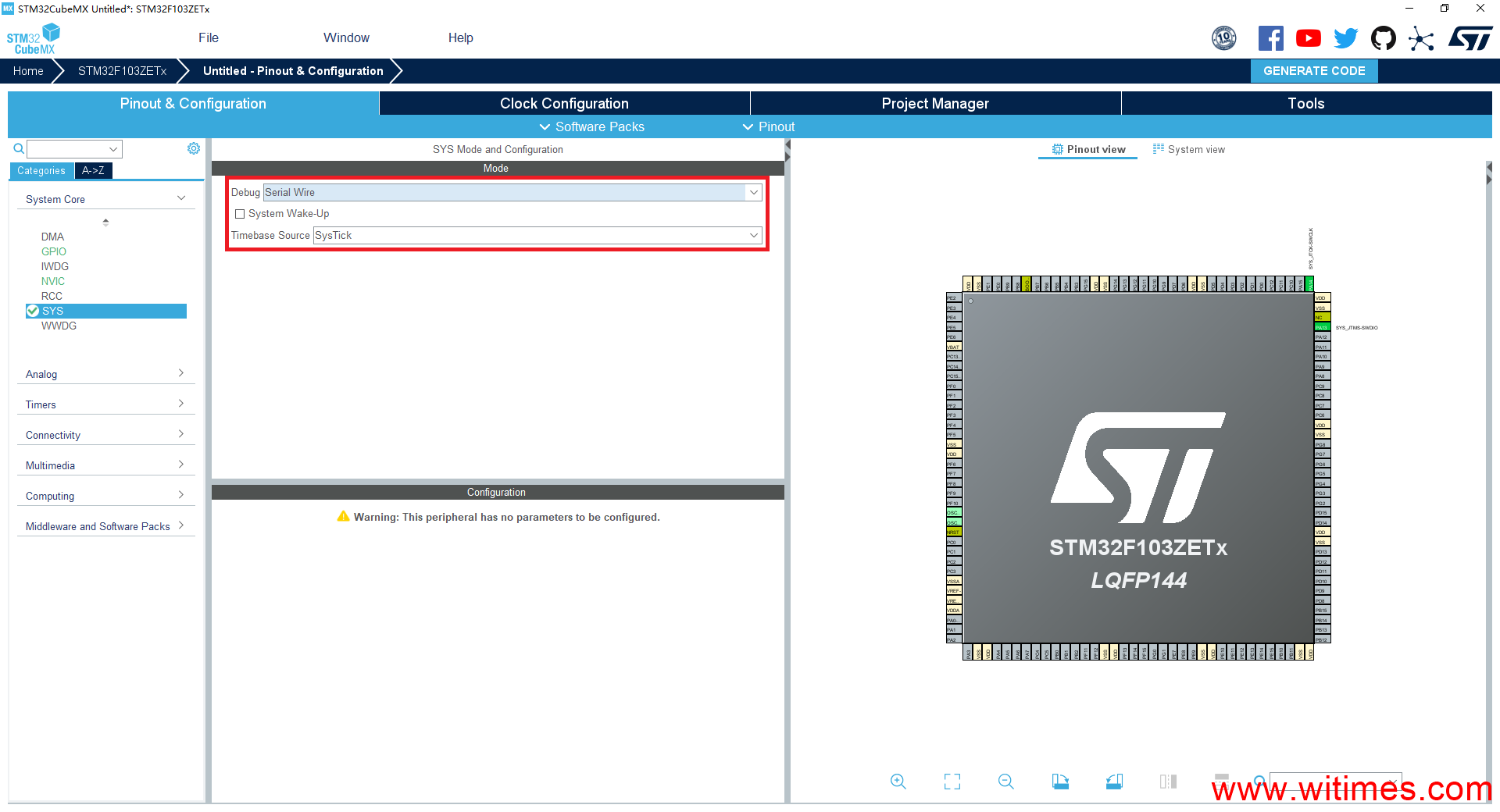The width and height of the screenshot is (1500, 812).
Task: Select GPIO in System Core
Action: pos(54,251)
